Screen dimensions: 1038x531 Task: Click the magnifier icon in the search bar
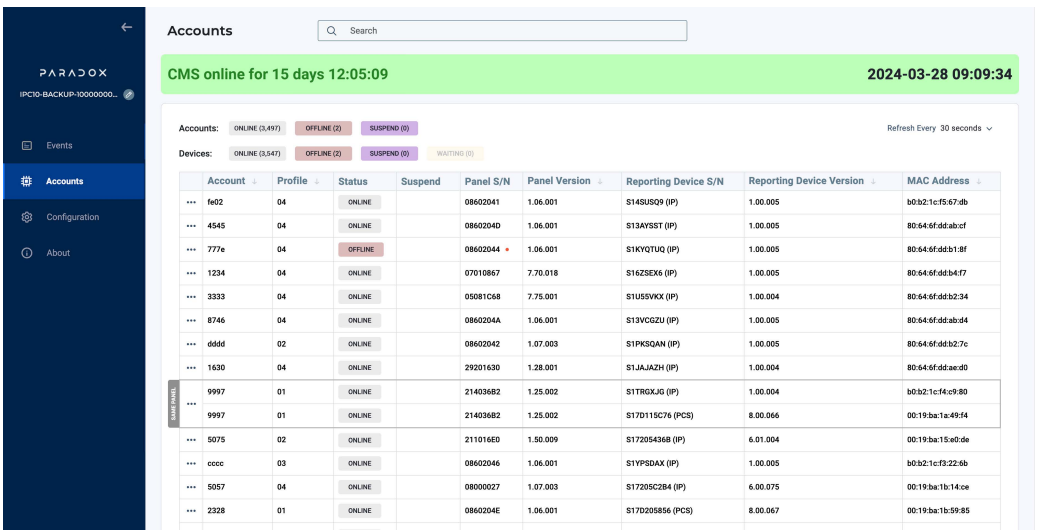pyautogui.click(x=332, y=31)
